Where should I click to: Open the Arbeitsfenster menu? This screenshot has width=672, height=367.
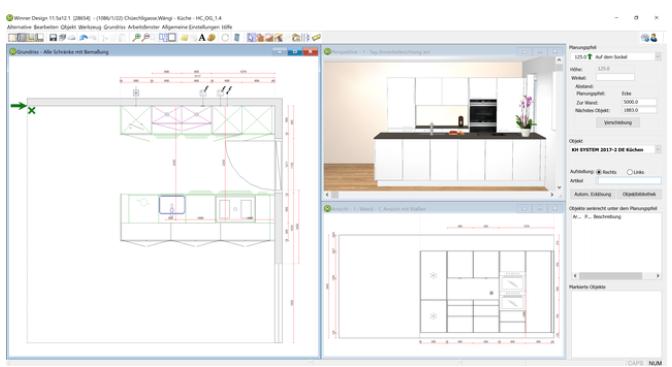[144, 27]
